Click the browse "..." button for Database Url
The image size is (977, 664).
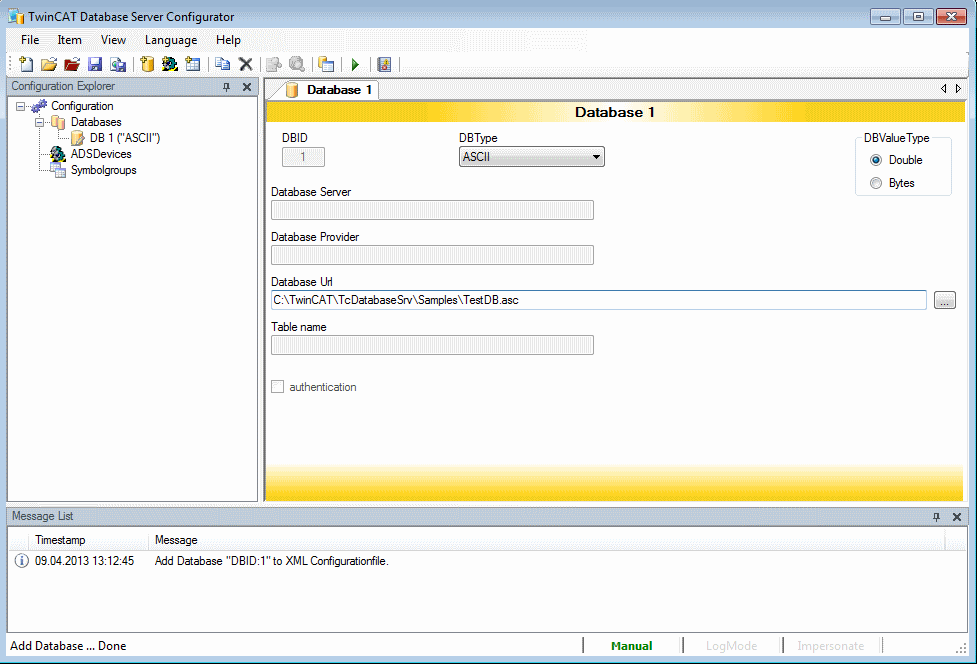(945, 300)
